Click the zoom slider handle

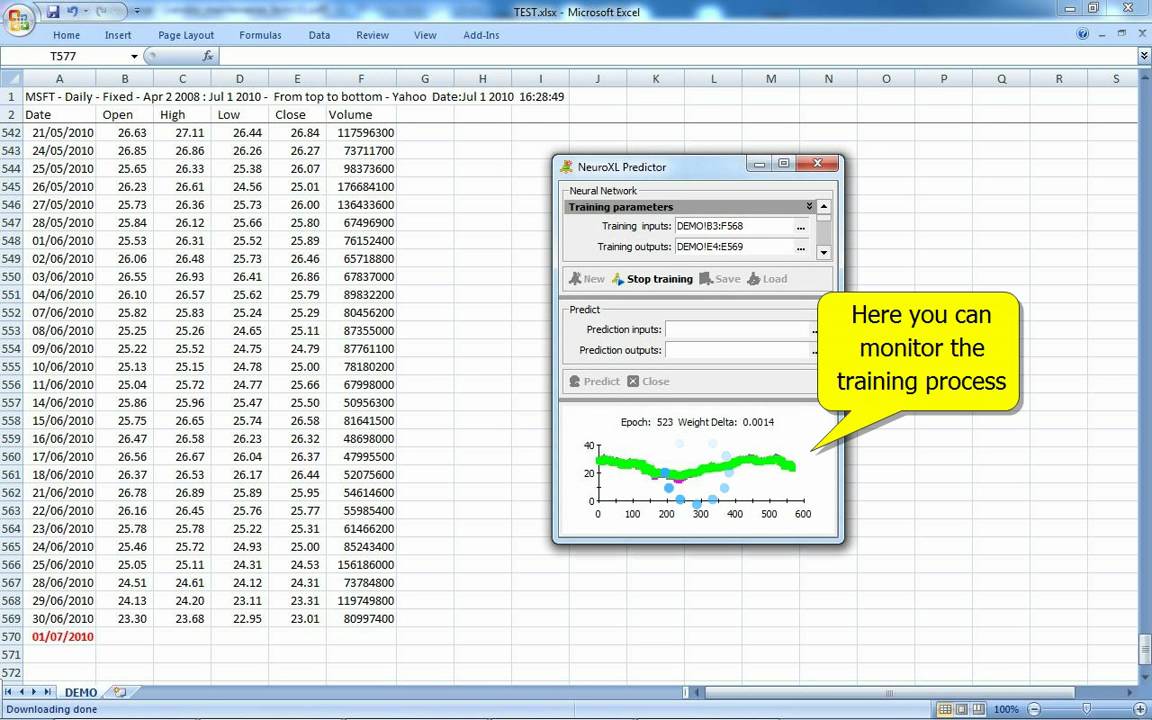tap(1087, 710)
